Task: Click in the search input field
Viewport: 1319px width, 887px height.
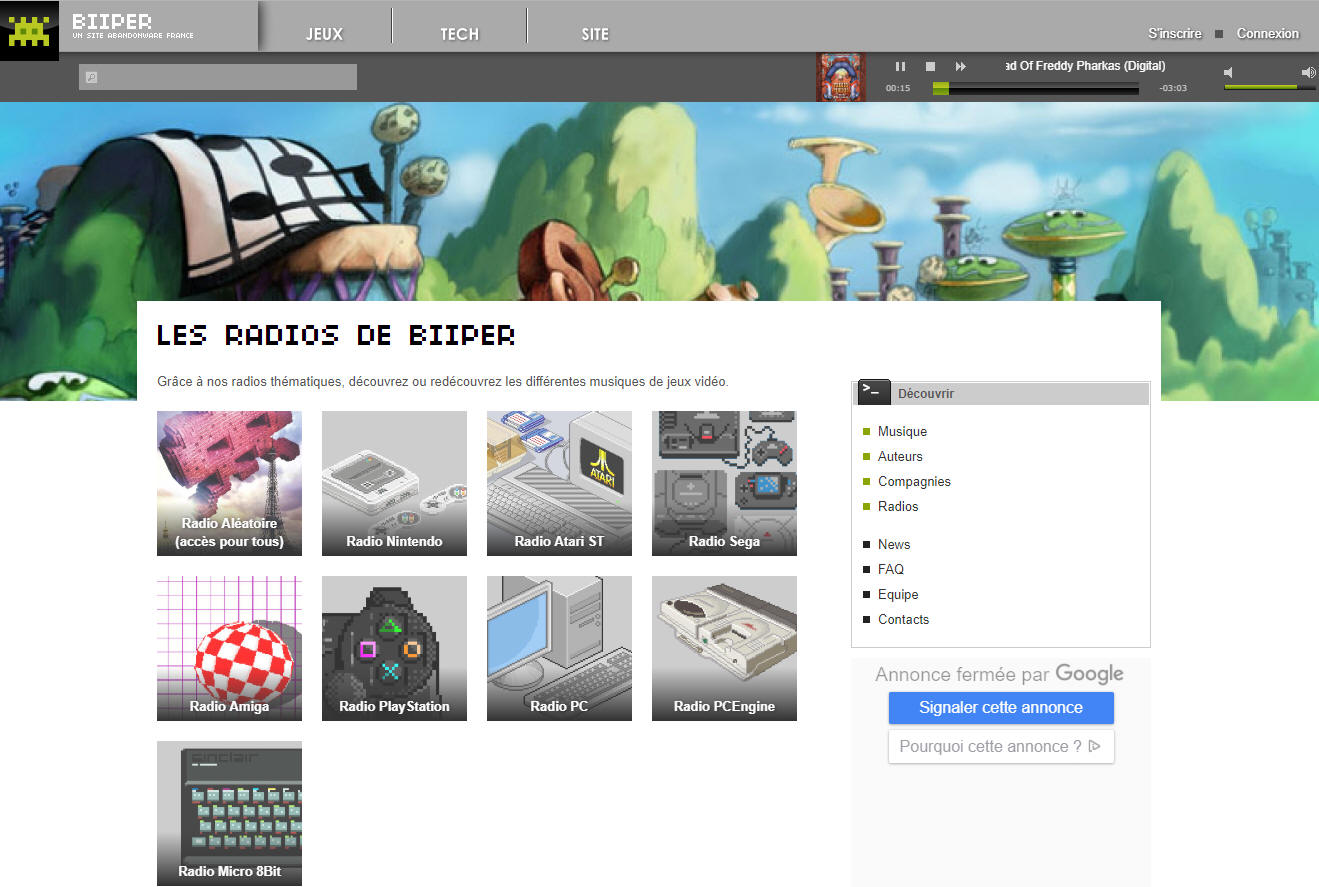Action: click(x=218, y=77)
